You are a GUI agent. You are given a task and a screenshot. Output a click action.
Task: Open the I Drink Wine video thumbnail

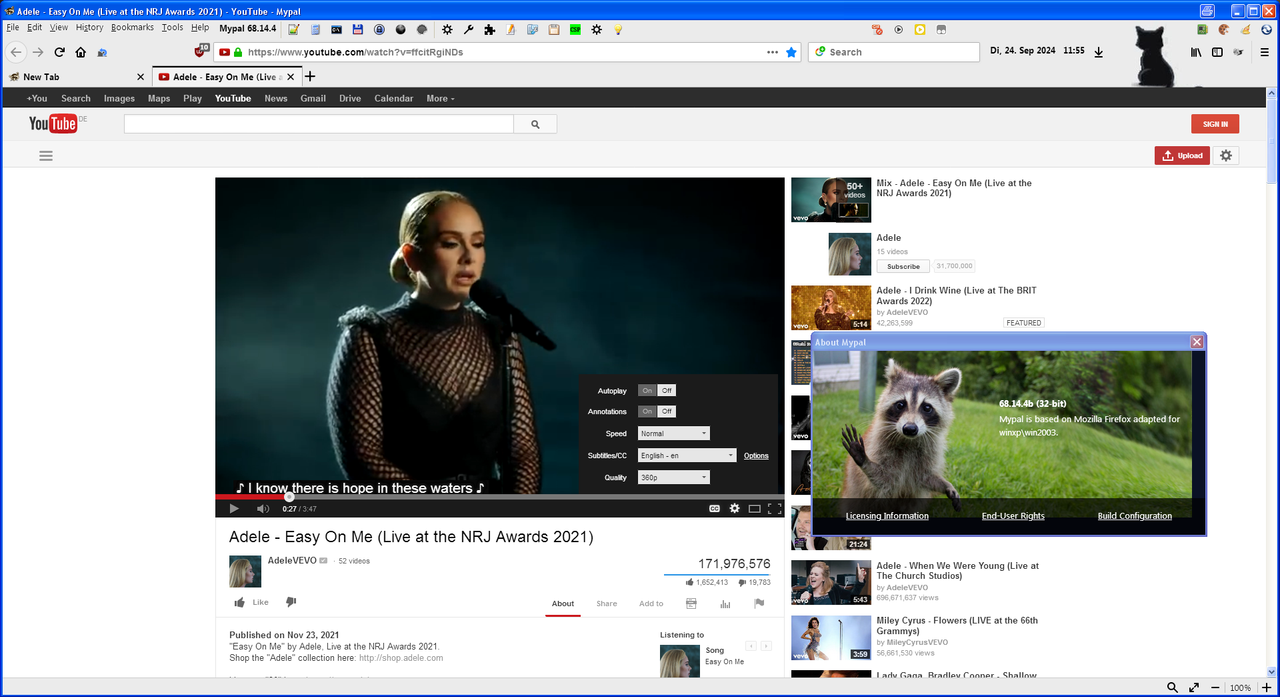(x=831, y=308)
